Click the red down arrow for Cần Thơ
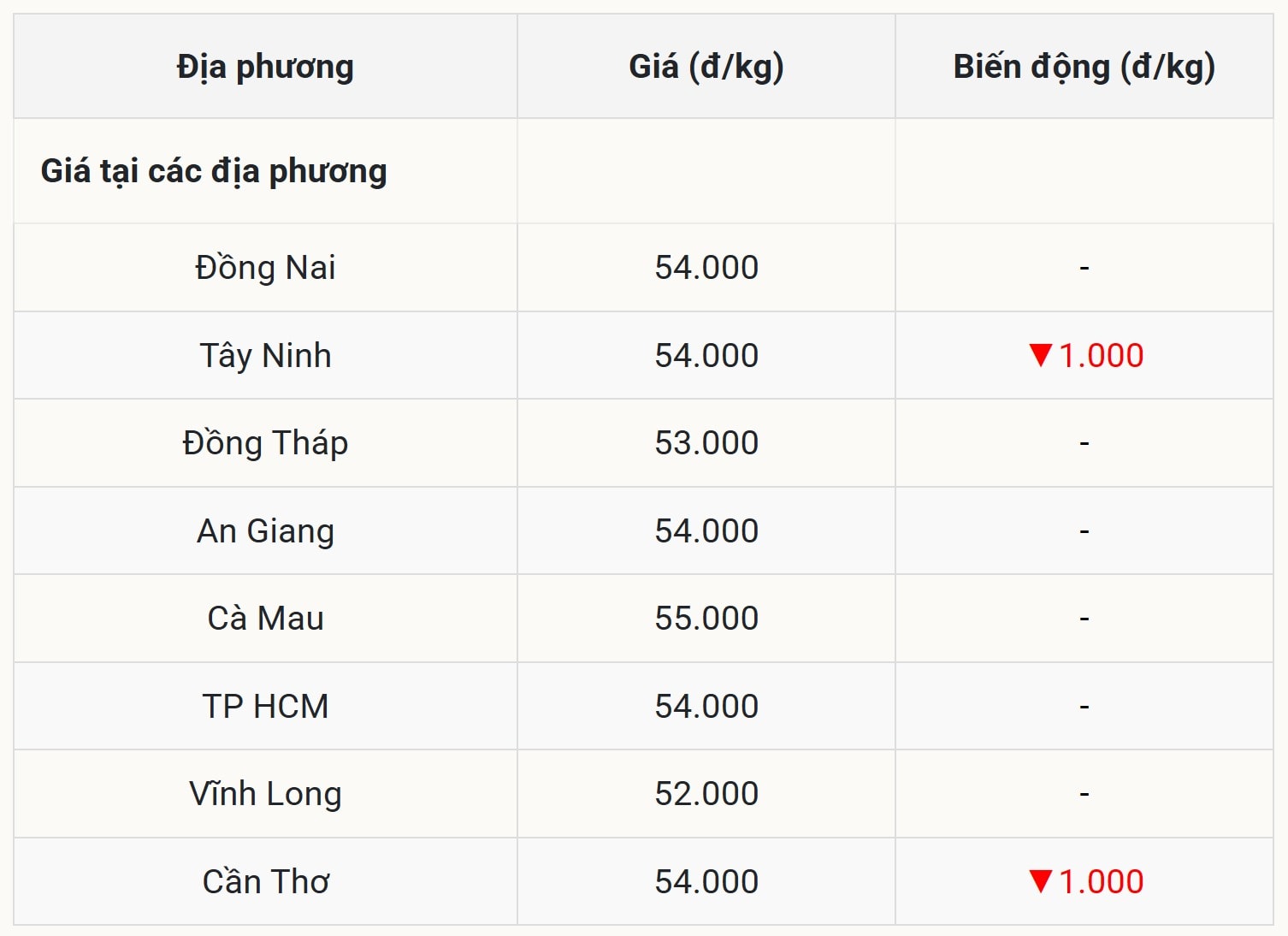This screenshot has width=1288, height=936. [x=1040, y=881]
